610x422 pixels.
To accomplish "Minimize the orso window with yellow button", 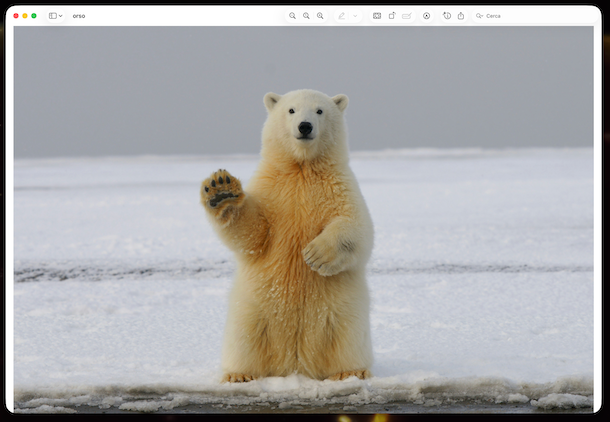I will point(25,16).
